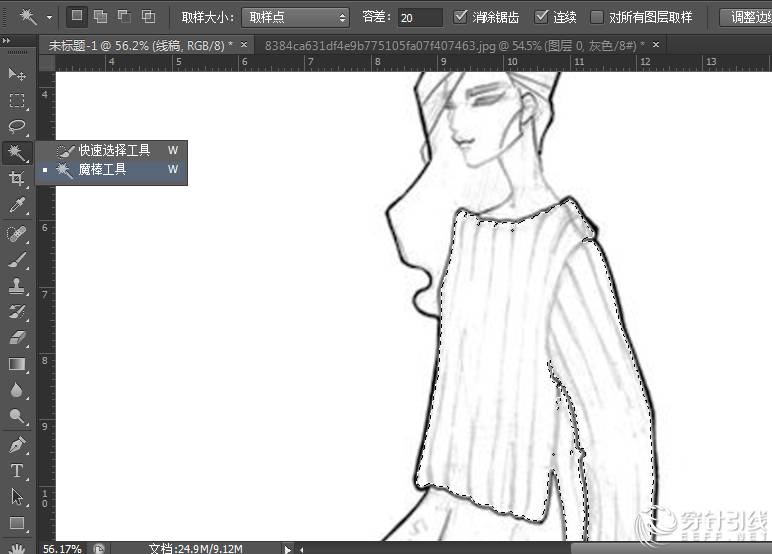This screenshot has height=554, width=772.
Task: Select the Move tool
Action: [x=17, y=74]
